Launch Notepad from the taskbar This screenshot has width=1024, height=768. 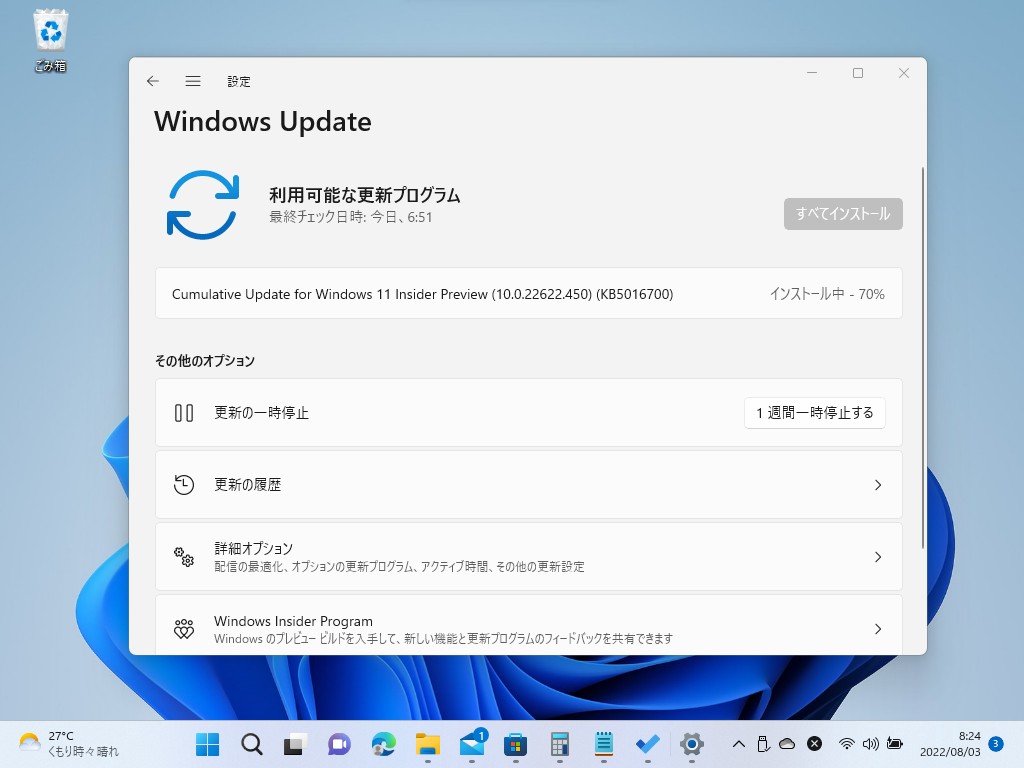point(602,744)
